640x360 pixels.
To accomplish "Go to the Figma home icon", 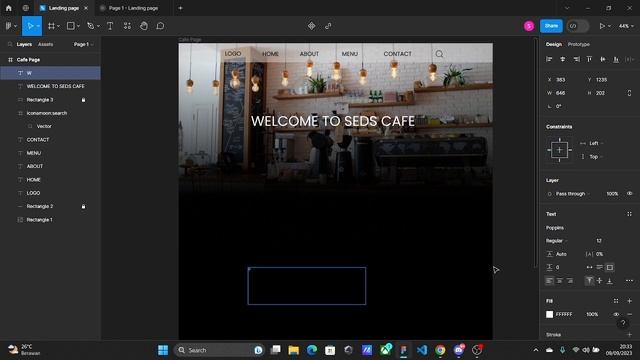I will coord(9,8).
